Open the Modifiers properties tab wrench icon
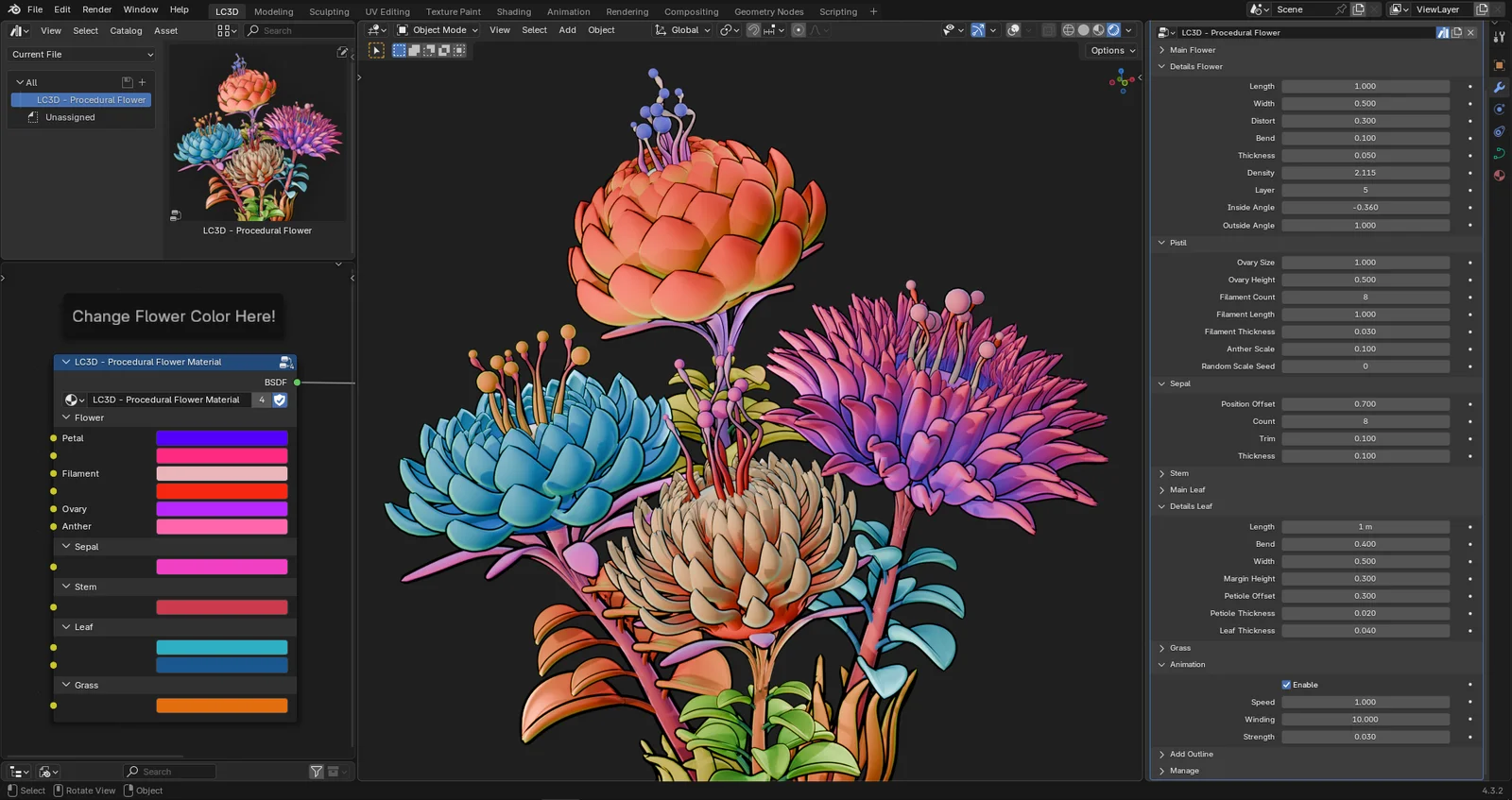Screen dimensions: 1512x800 1500,87
